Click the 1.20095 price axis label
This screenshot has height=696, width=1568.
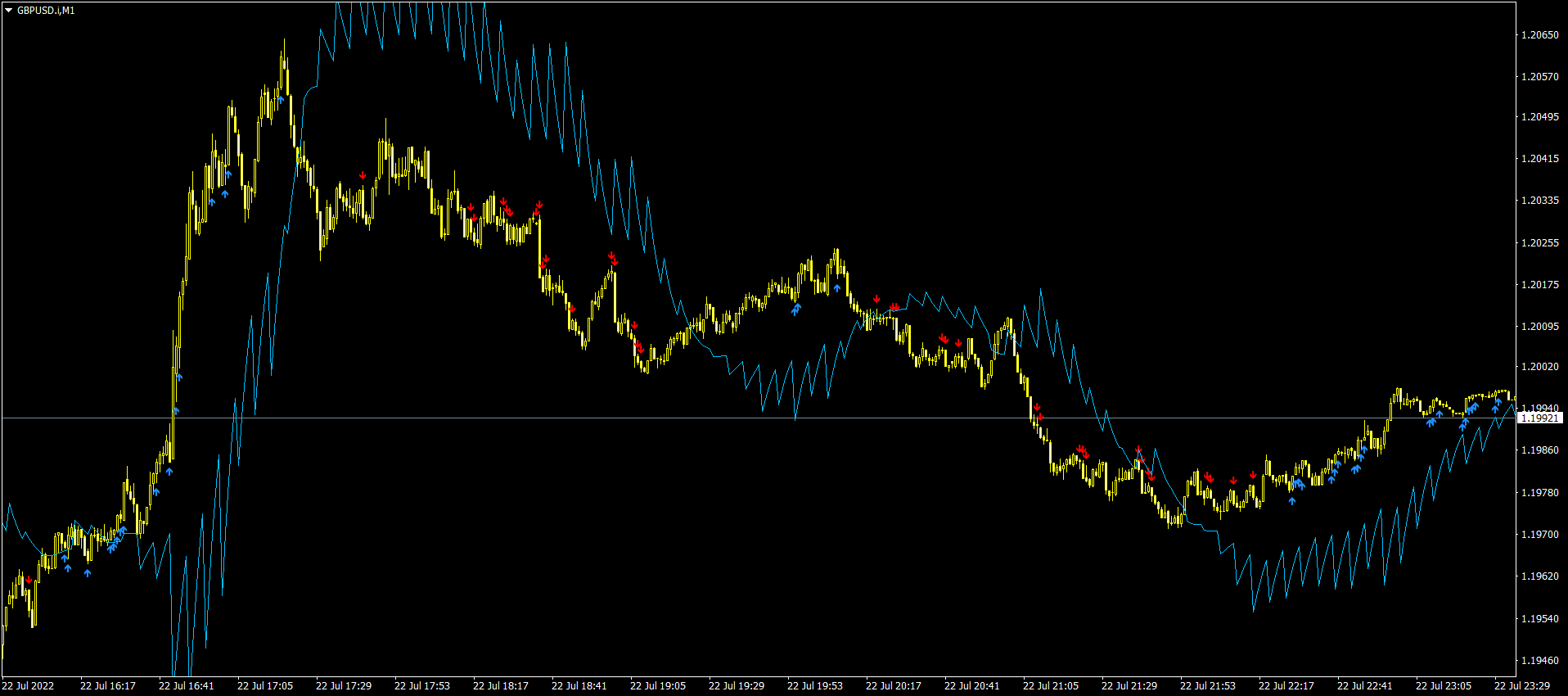1540,327
